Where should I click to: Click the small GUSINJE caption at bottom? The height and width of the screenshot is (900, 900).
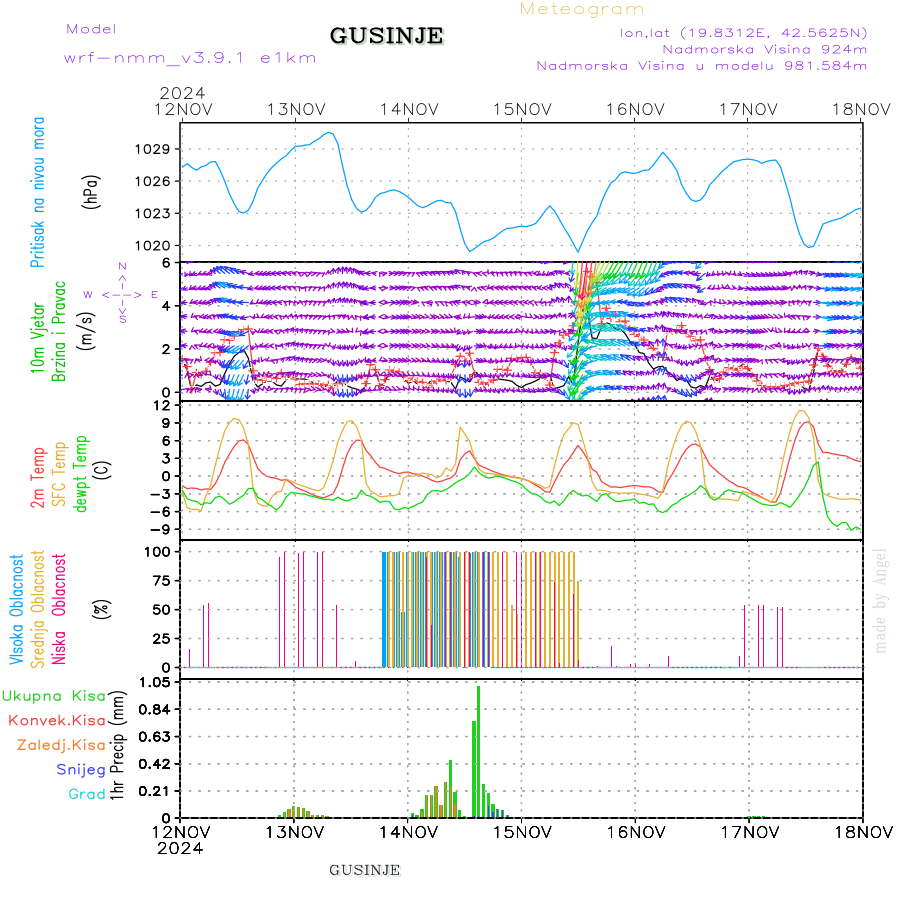tap(365, 870)
